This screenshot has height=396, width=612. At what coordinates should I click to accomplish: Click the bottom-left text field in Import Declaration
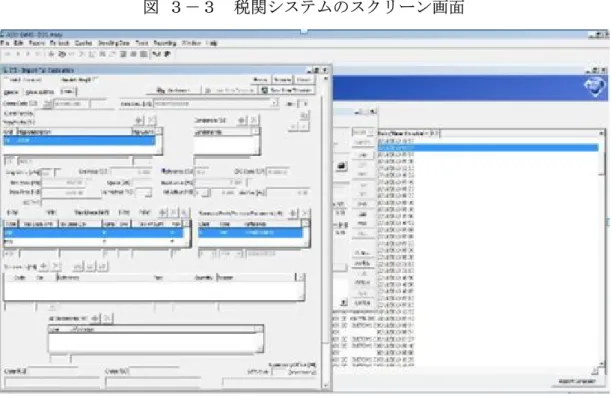(x=52, y=382)
